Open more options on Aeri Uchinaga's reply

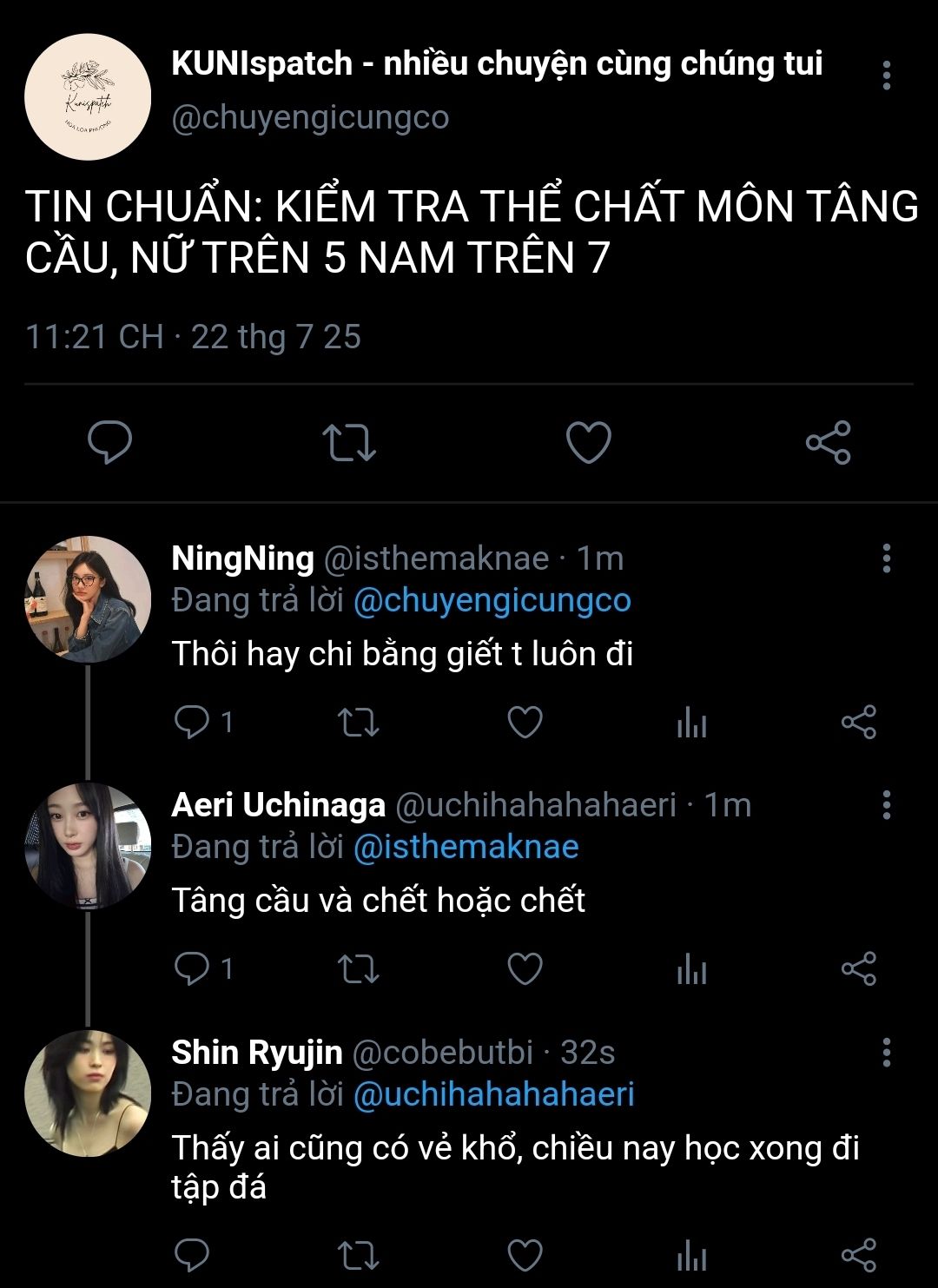tap(886, 805)
